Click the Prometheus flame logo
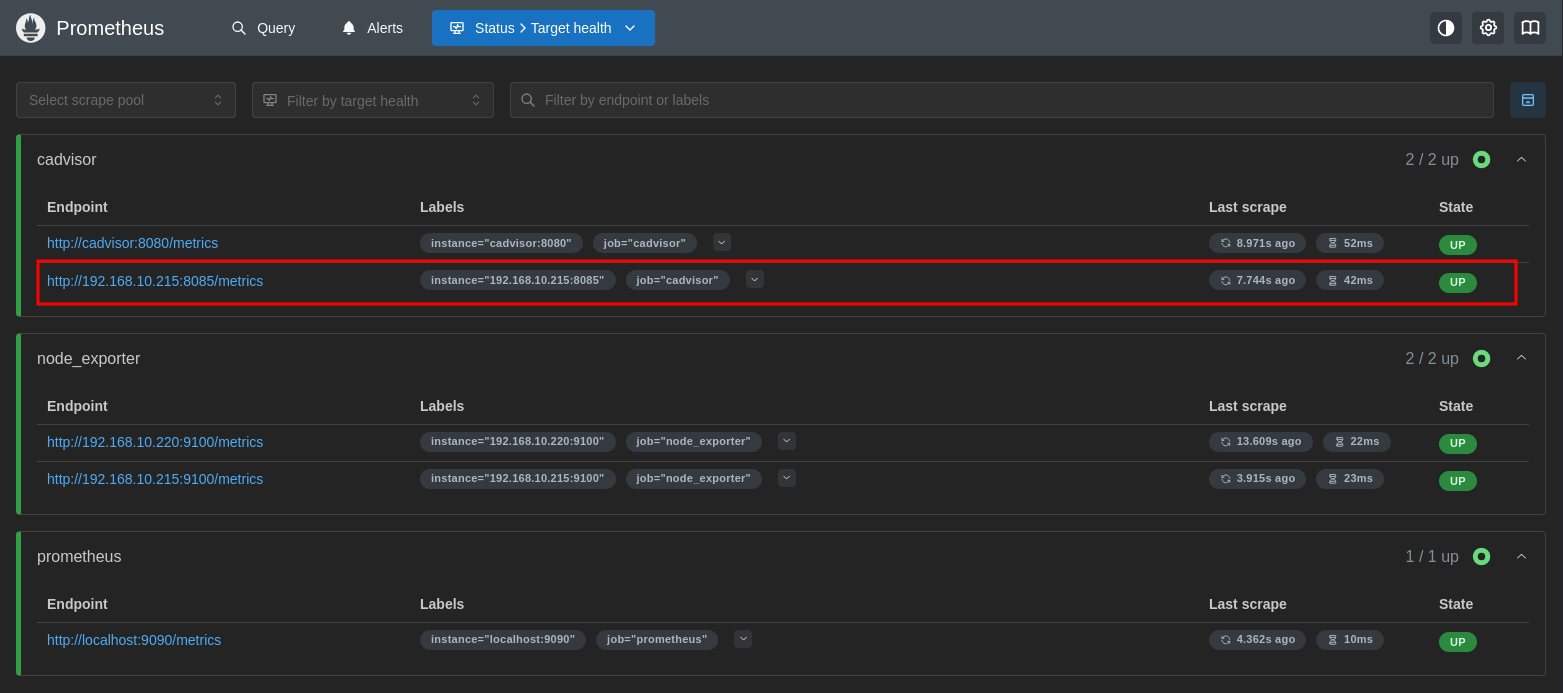 tap(31, 28)
